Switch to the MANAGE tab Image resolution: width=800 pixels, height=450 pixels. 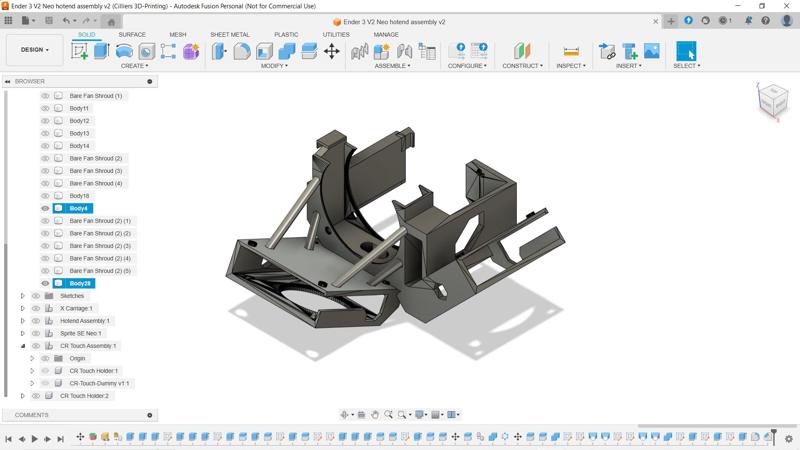tap(386, 34)
